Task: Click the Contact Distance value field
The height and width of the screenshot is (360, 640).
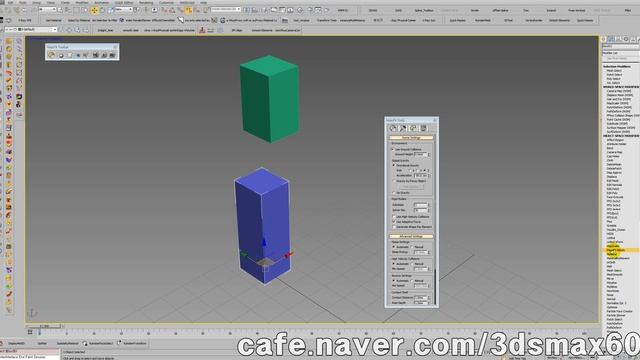Action: click(x=420, y=298)
